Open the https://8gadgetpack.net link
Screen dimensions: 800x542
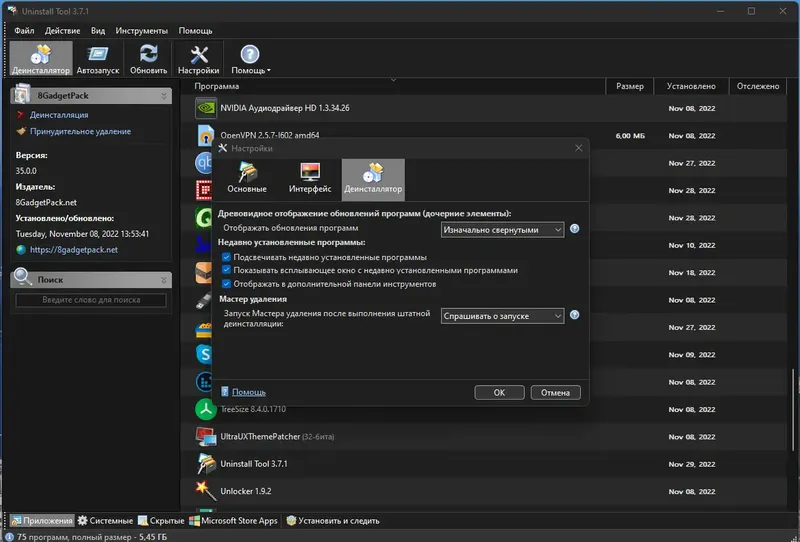click(x=73, y=250)
